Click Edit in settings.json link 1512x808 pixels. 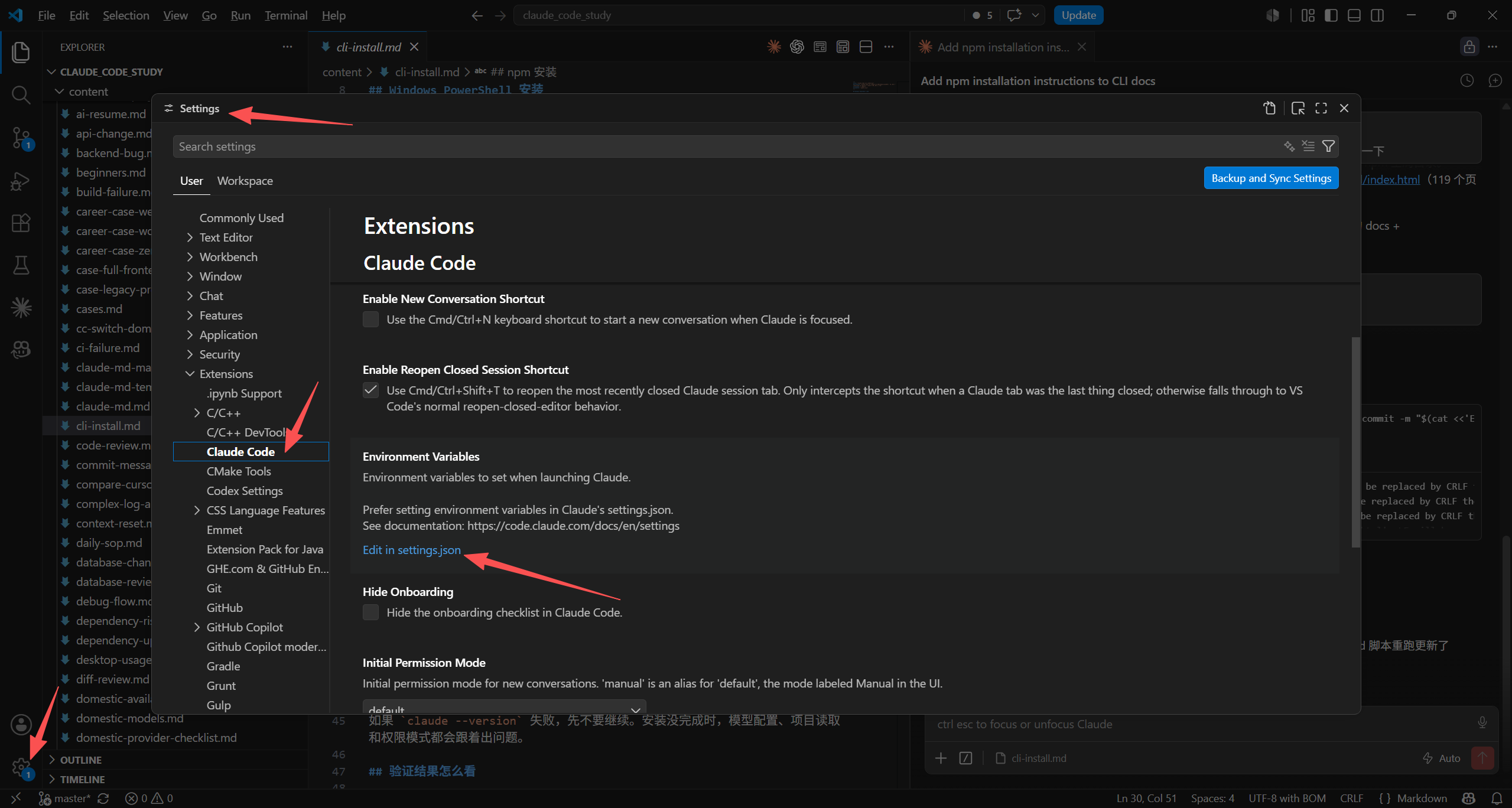pos(411,550)
